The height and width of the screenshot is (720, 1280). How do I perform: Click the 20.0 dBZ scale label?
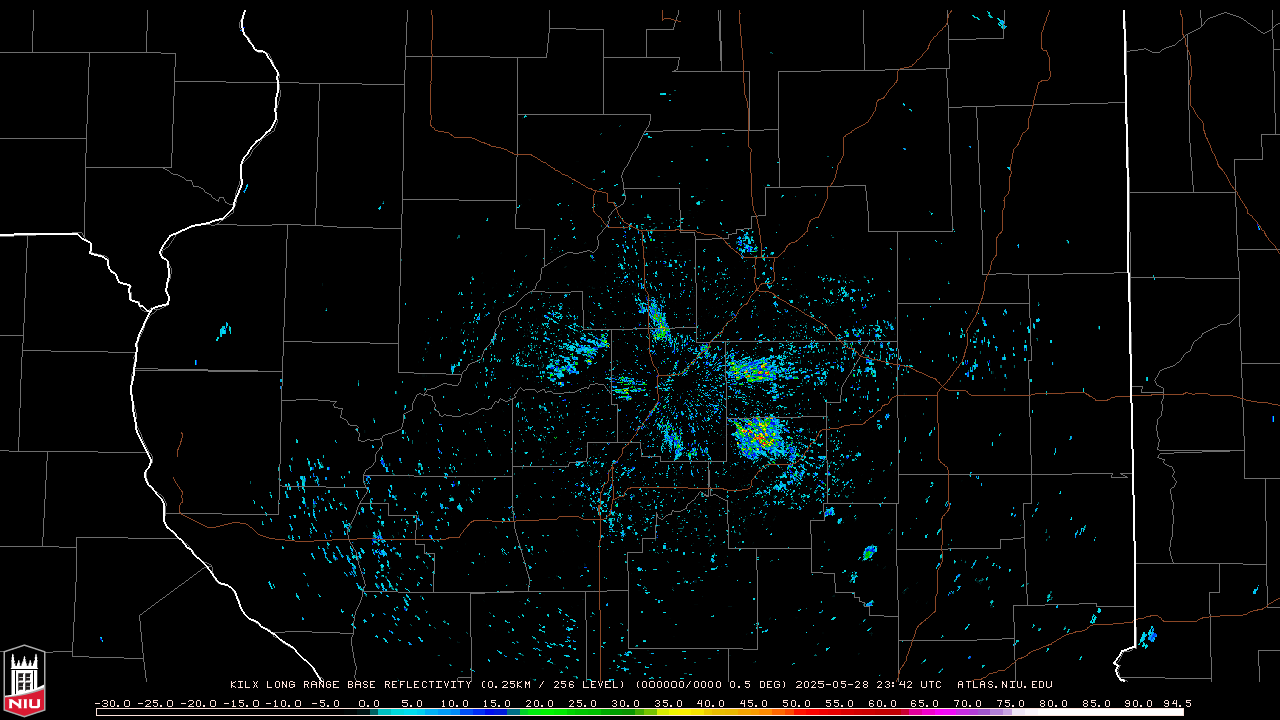click(x=540, y=704)
